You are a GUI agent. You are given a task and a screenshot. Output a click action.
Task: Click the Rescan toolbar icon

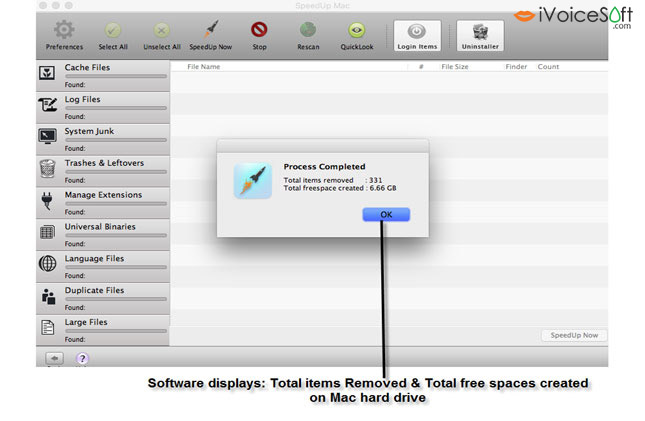[308, 30]
